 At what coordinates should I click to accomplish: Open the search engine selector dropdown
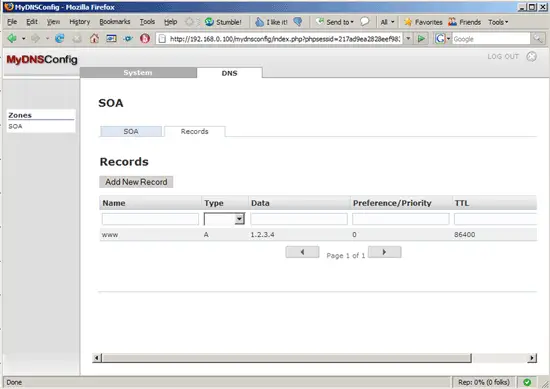(x=442, y=39)
